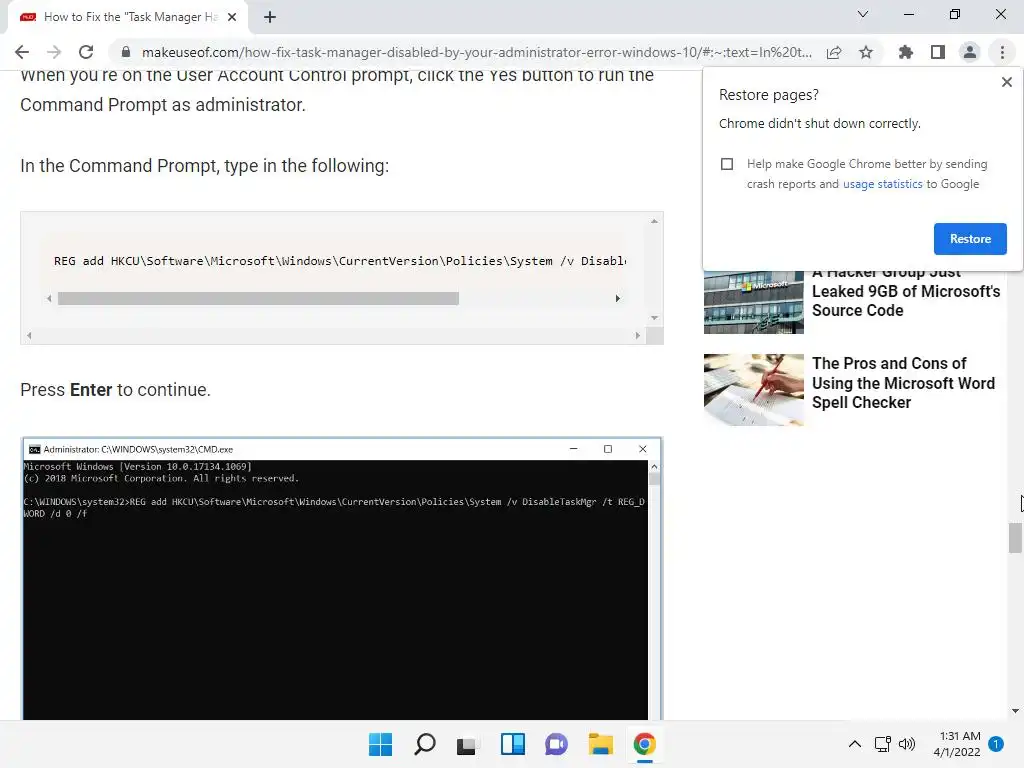Click the page scroll down arrow
1024x768 pixels.
[x=1015, y=711]
